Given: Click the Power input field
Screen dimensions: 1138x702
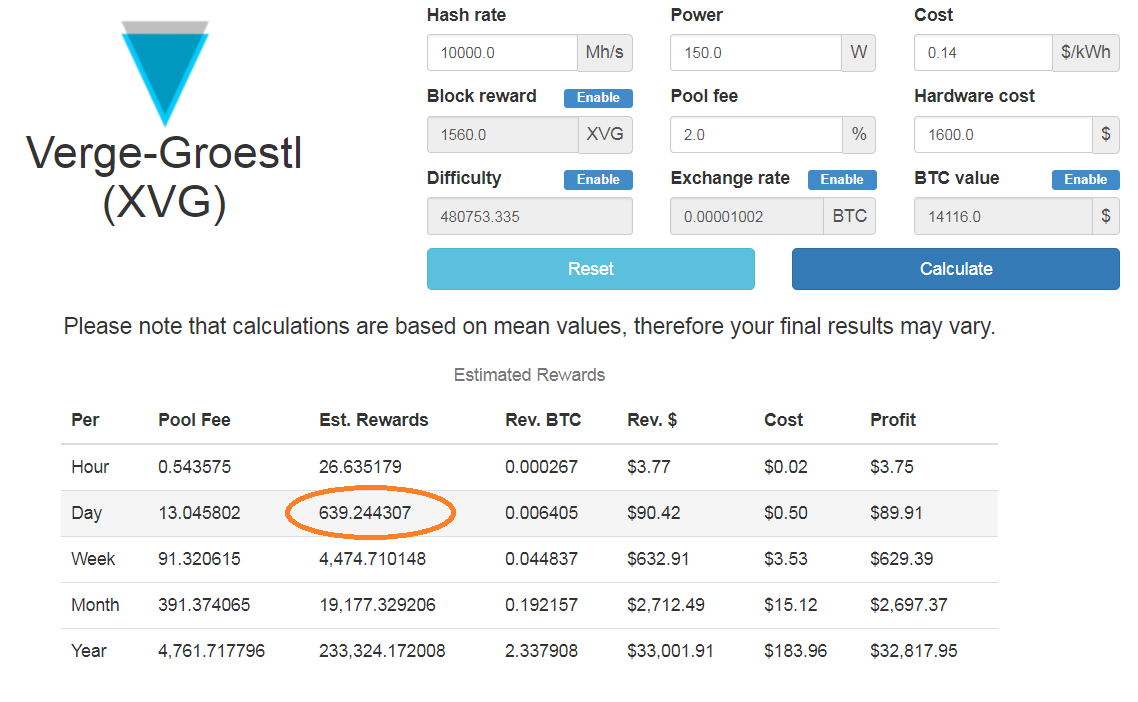Looking at the screenshot, I should click(x=756, y=53).
